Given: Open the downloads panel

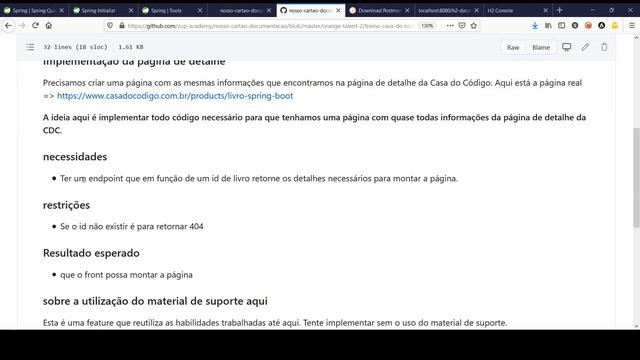Looking at the screenshot, I should coord(535,25).
